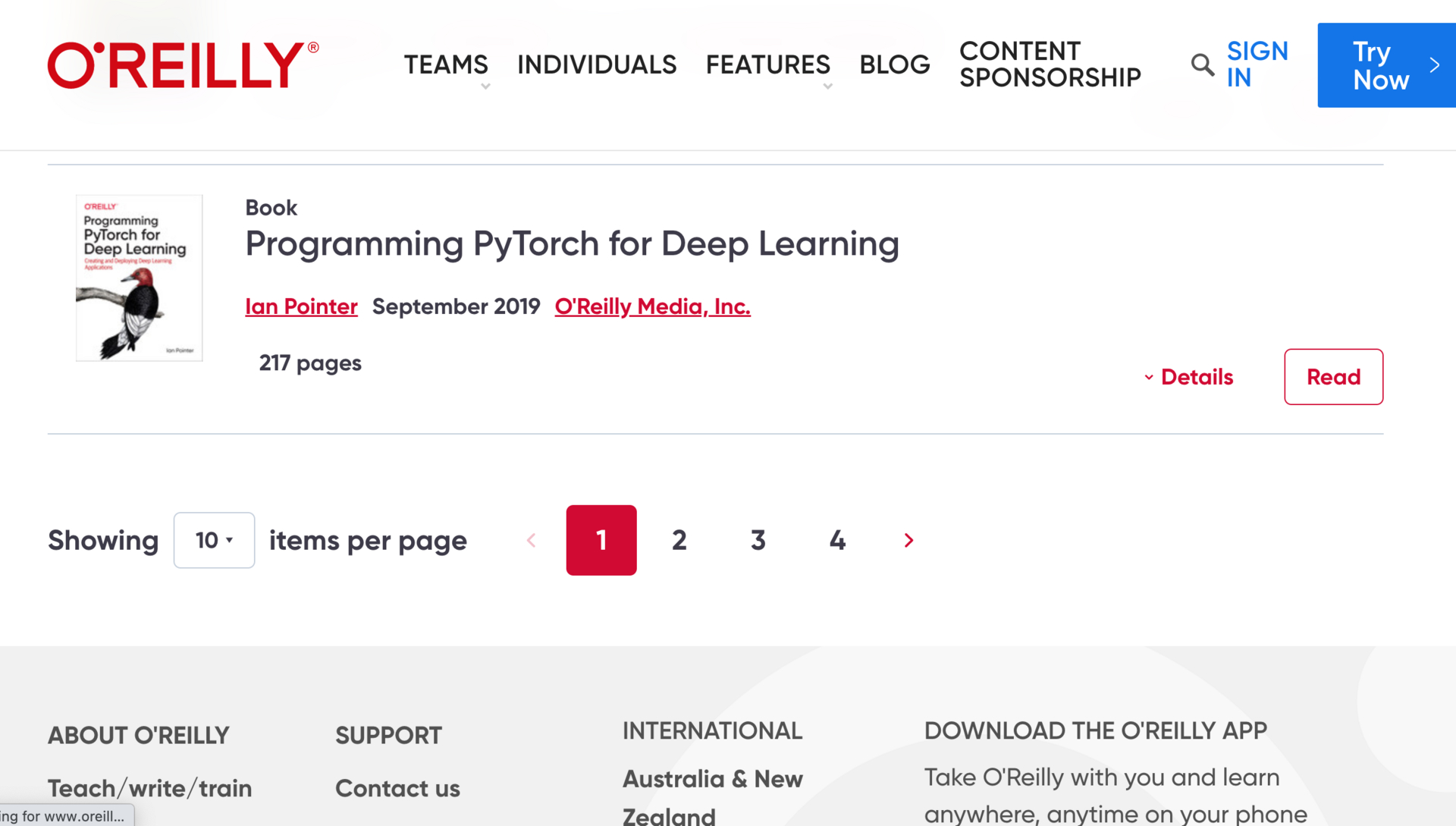This screenshot has height=826, width=1456.
Task: Go to page 3 of results
Action: tap(758, 540)
